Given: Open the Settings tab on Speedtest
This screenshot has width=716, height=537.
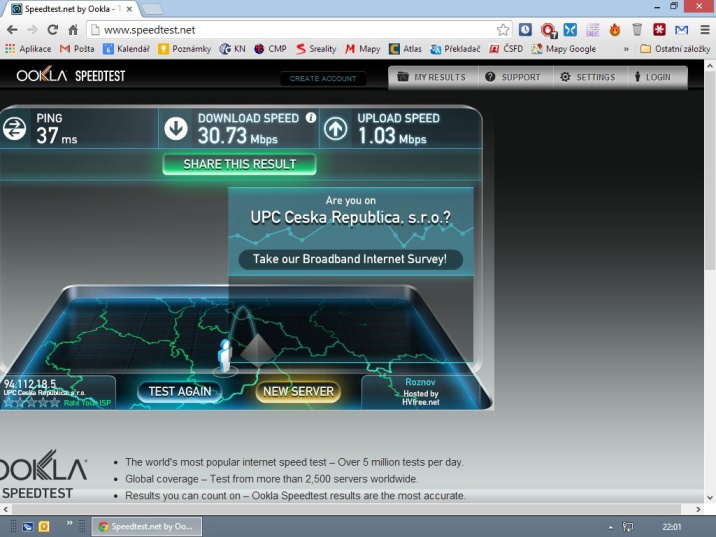Looking at the screenshot, I should (x=587, y=77).
